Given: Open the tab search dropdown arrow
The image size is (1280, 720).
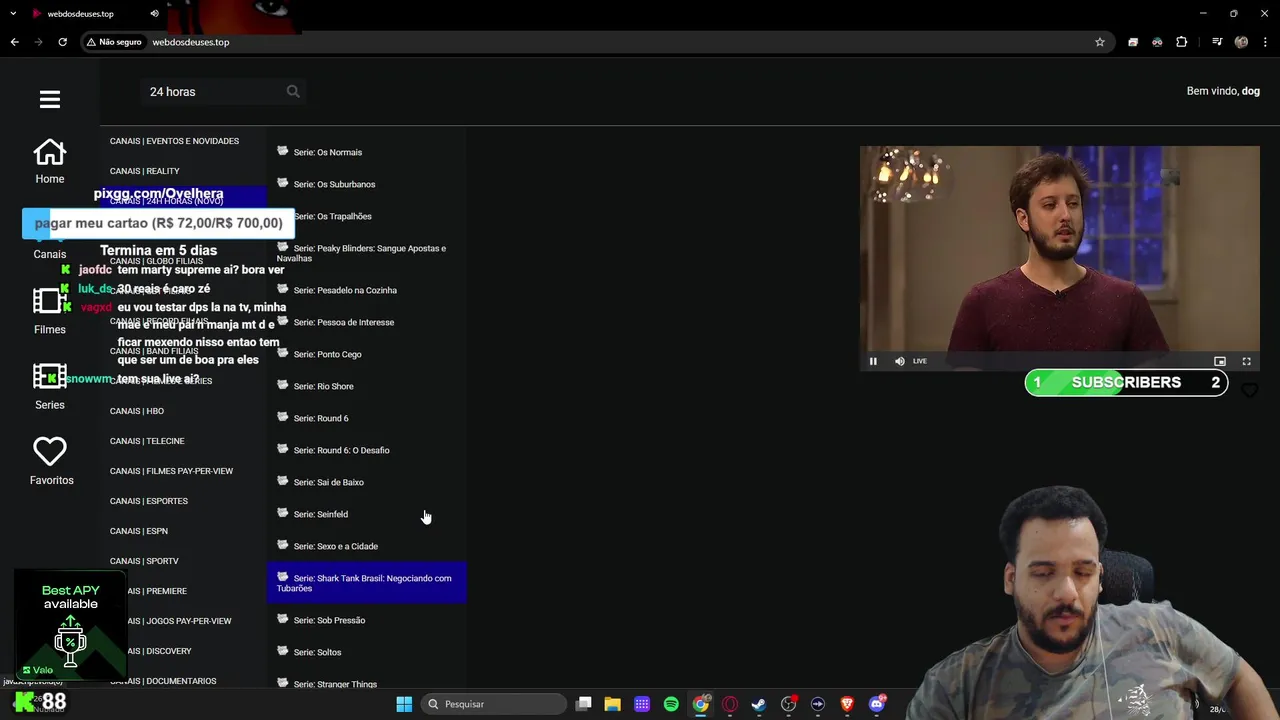Looking at the screenshot, I should (13, 14).
